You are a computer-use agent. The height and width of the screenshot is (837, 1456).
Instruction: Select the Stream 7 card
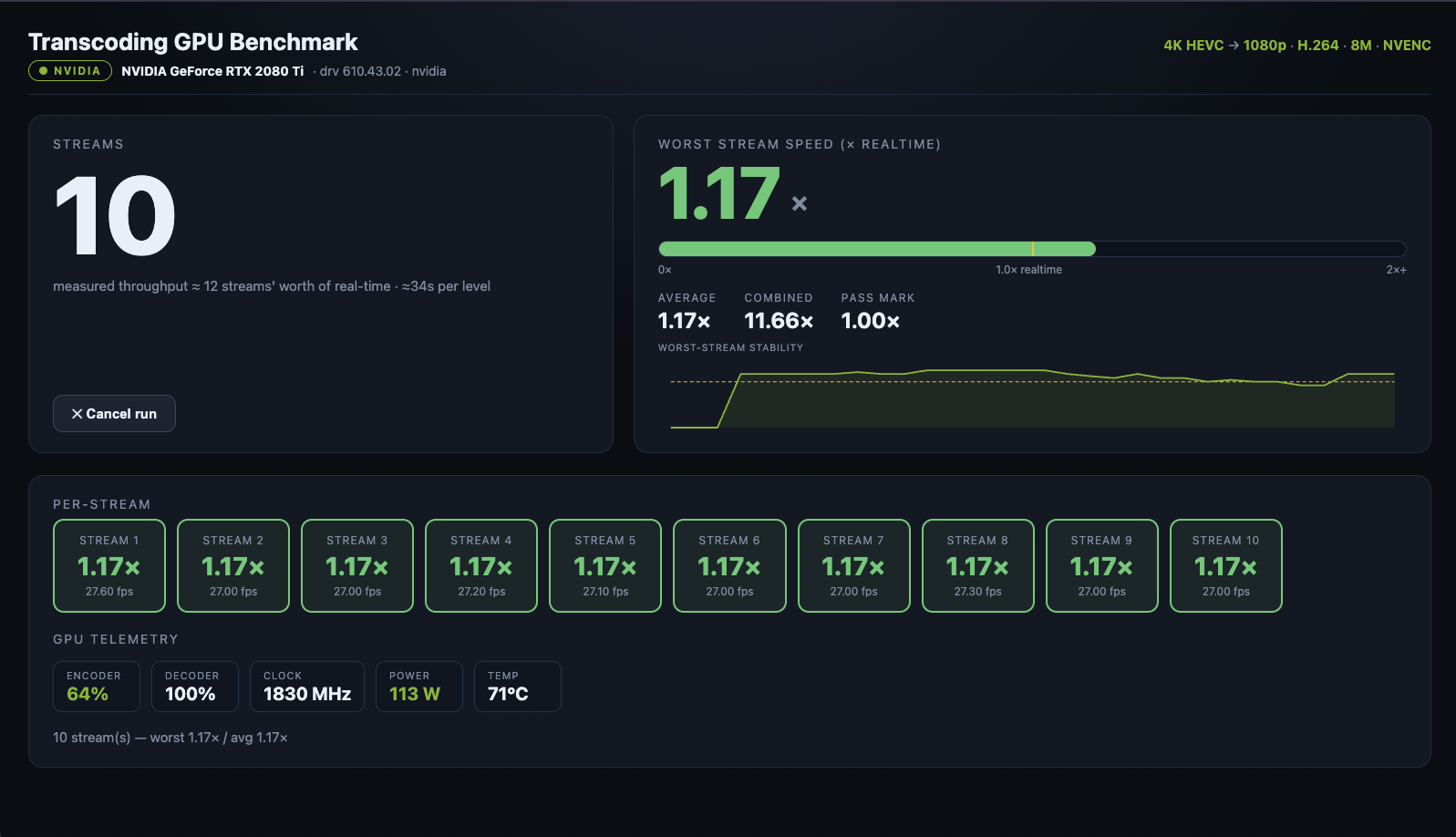[x=854, y=565]
